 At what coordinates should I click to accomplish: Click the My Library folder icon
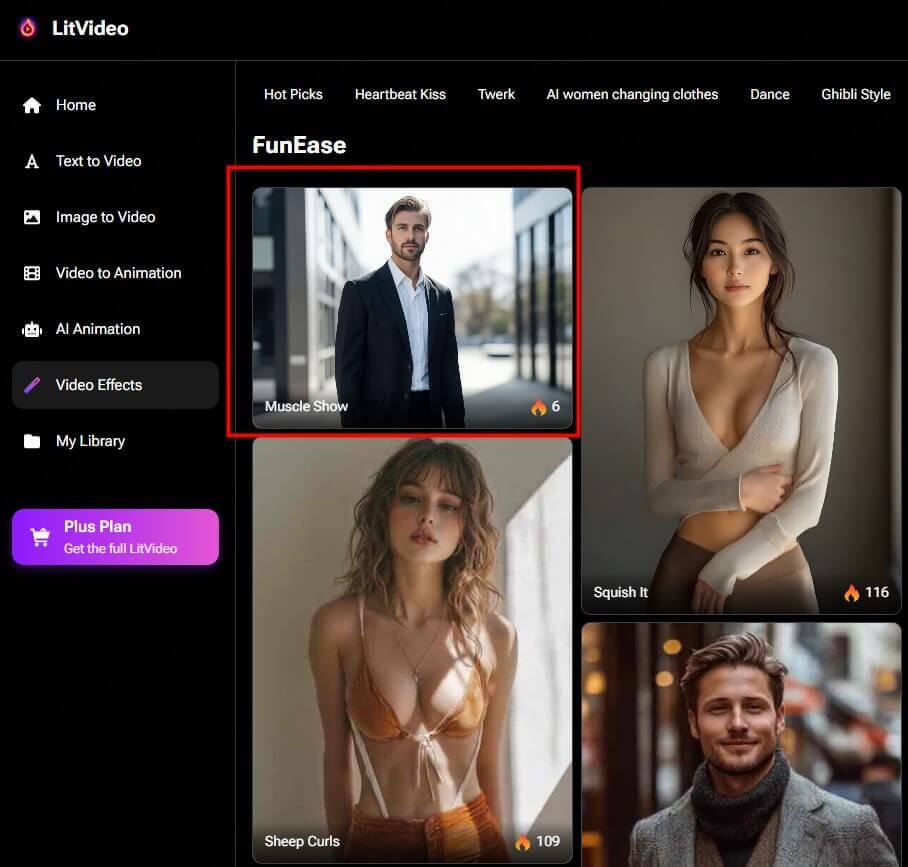(32, 441)
